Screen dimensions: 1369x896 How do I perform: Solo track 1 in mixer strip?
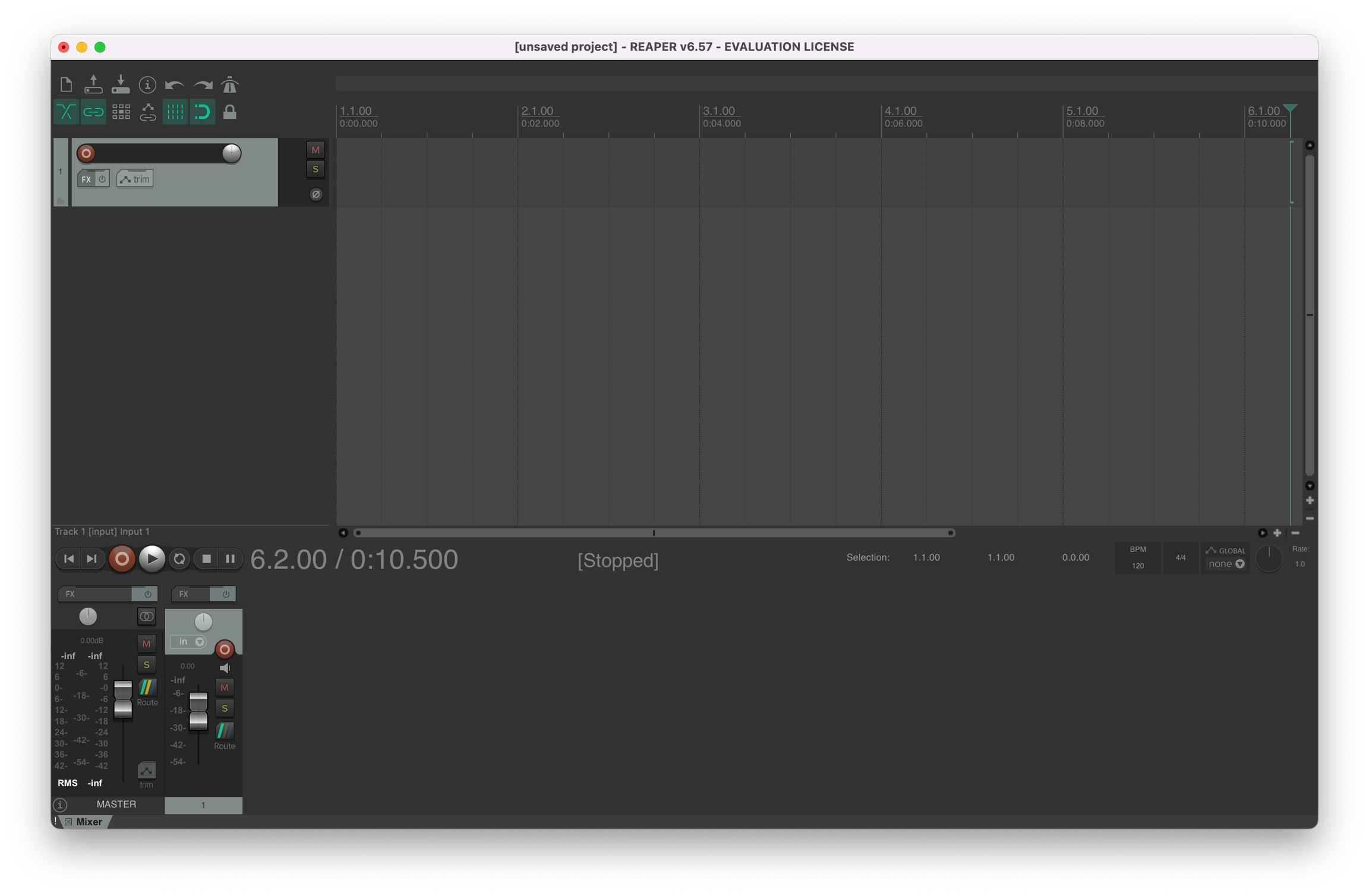pyautogui.click(x=225, y=708)
